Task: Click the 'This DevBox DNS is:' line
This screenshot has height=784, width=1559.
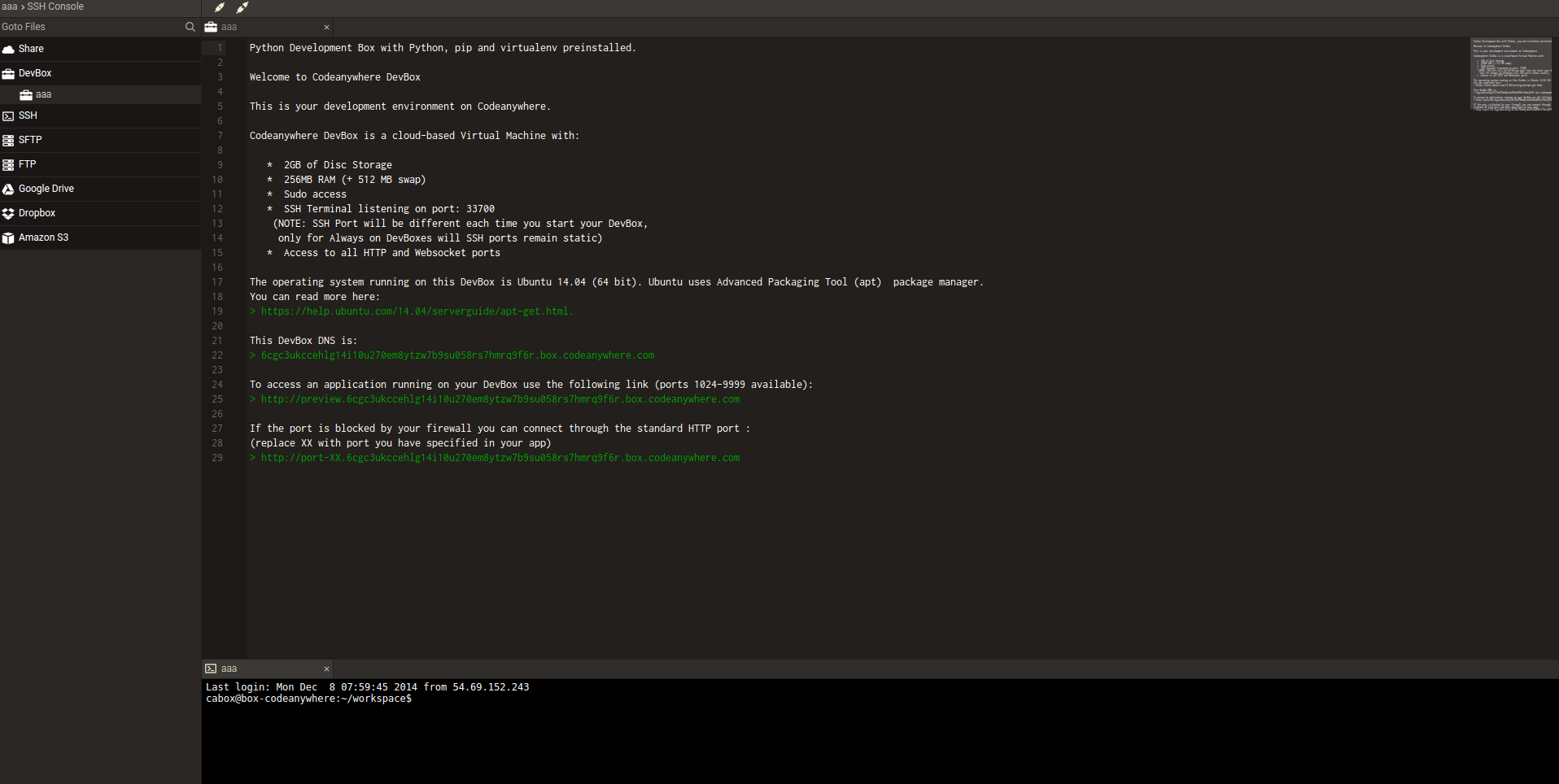Action: pos(304,341)
